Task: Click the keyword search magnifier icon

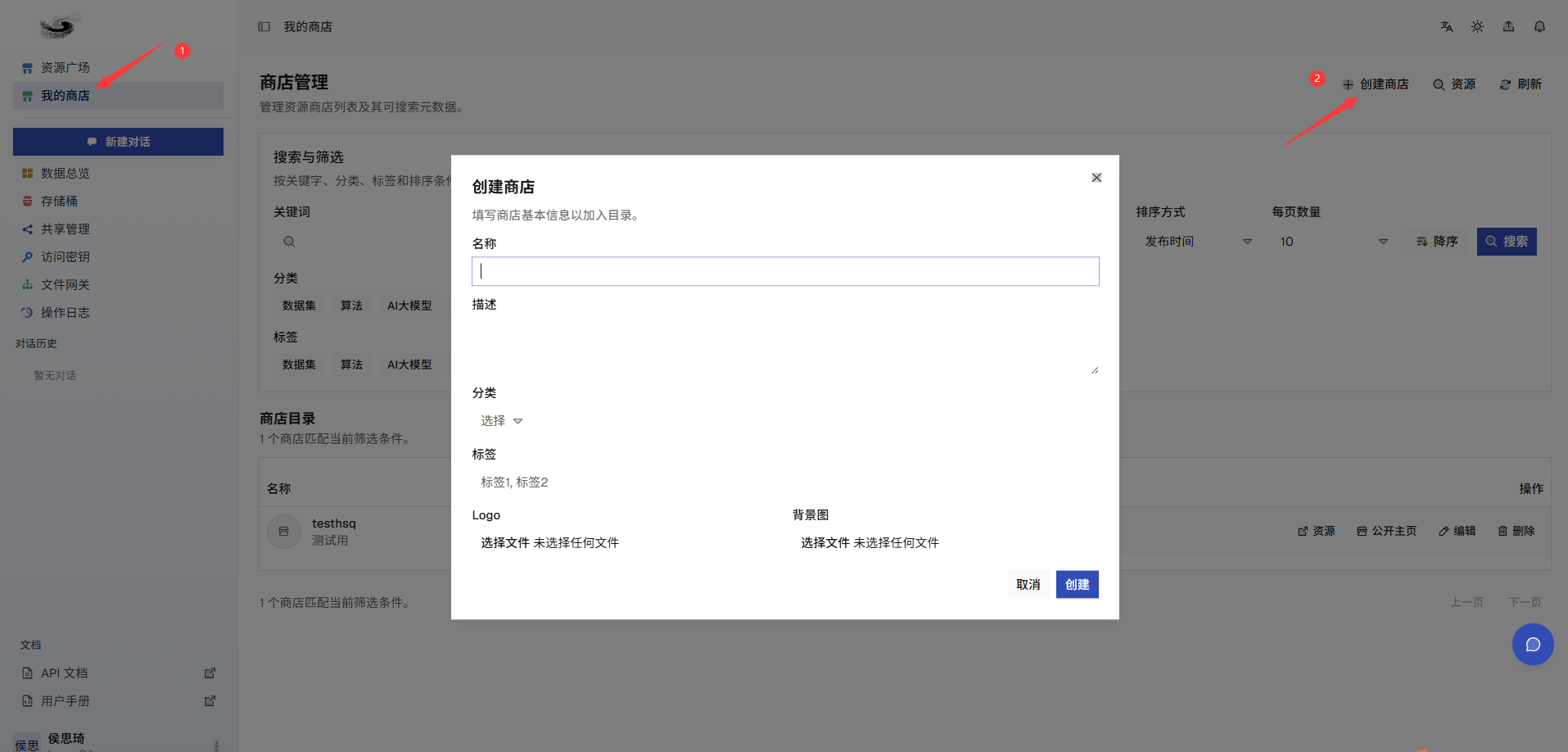Action: [289, 242]
